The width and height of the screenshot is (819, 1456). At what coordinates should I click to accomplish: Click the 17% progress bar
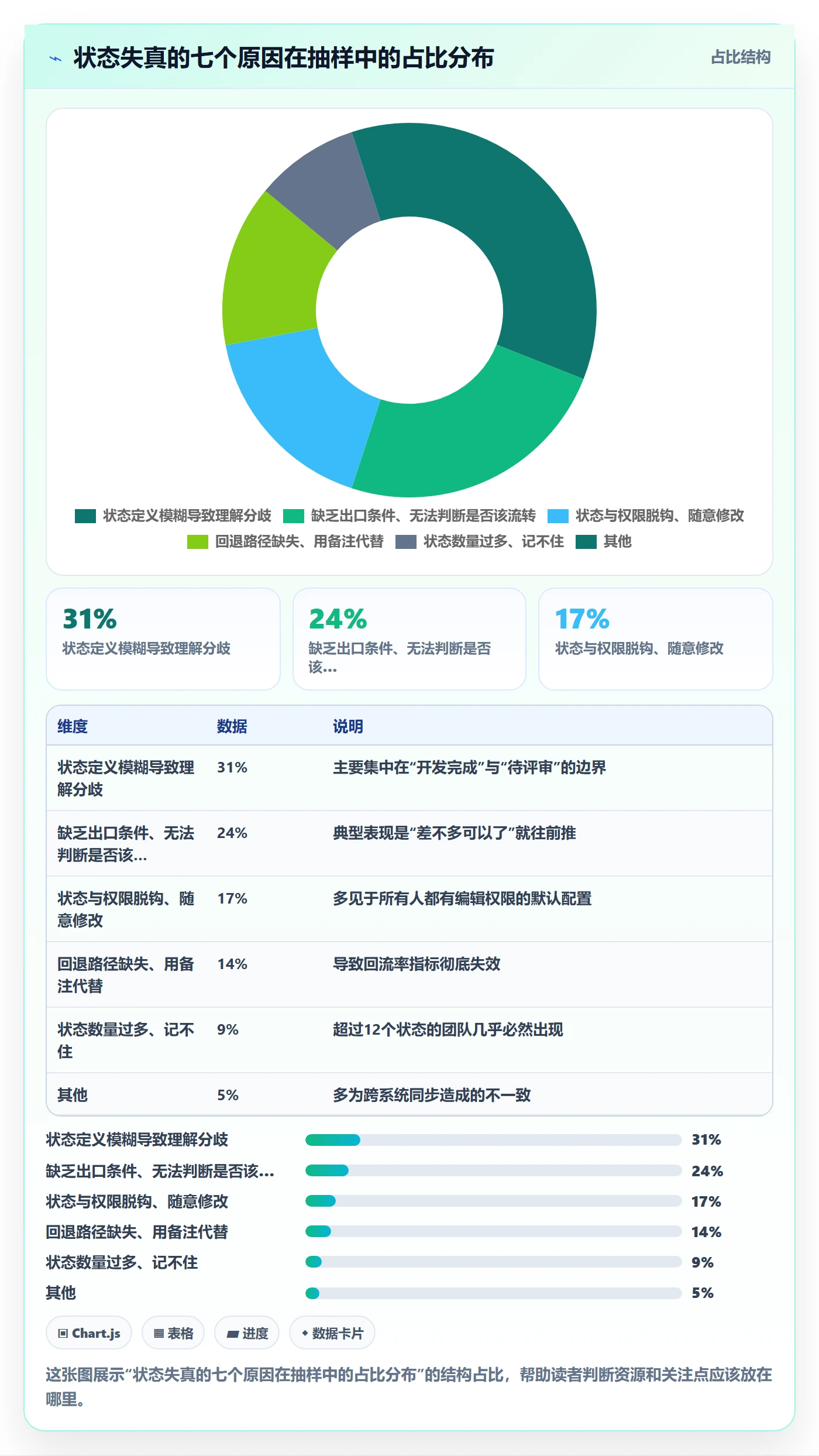[493, 1201]
